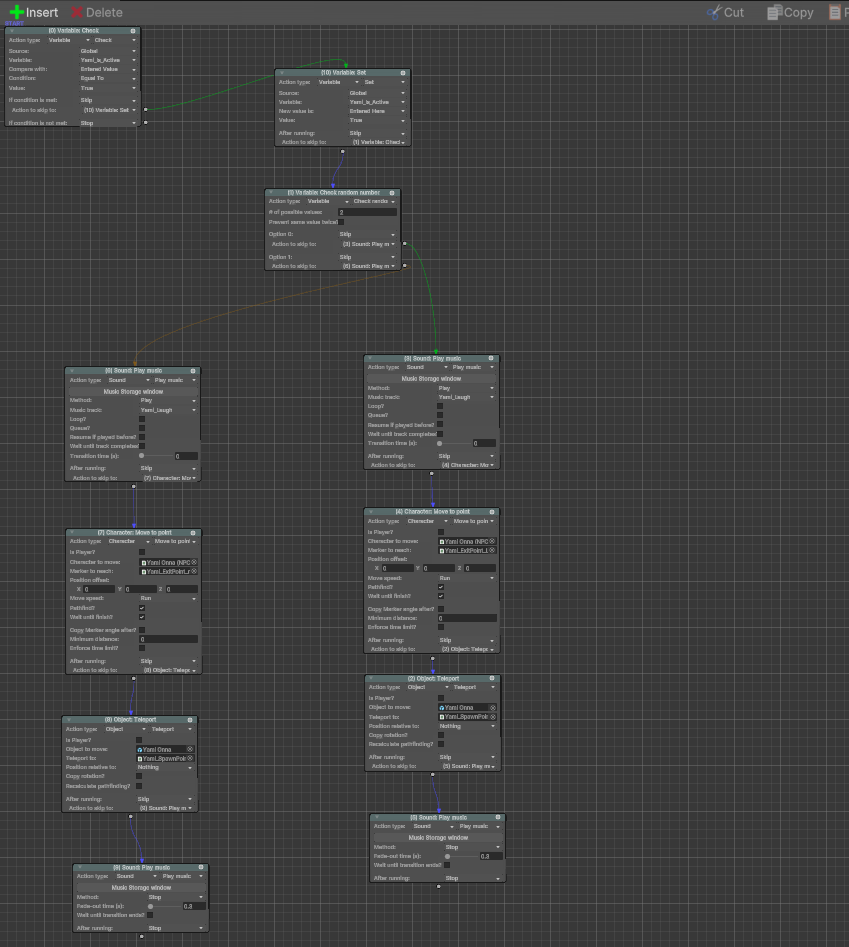Open Music Storage window in node (3)
The width and height of the screenshot is (849, 947).
tap(431, 379)
